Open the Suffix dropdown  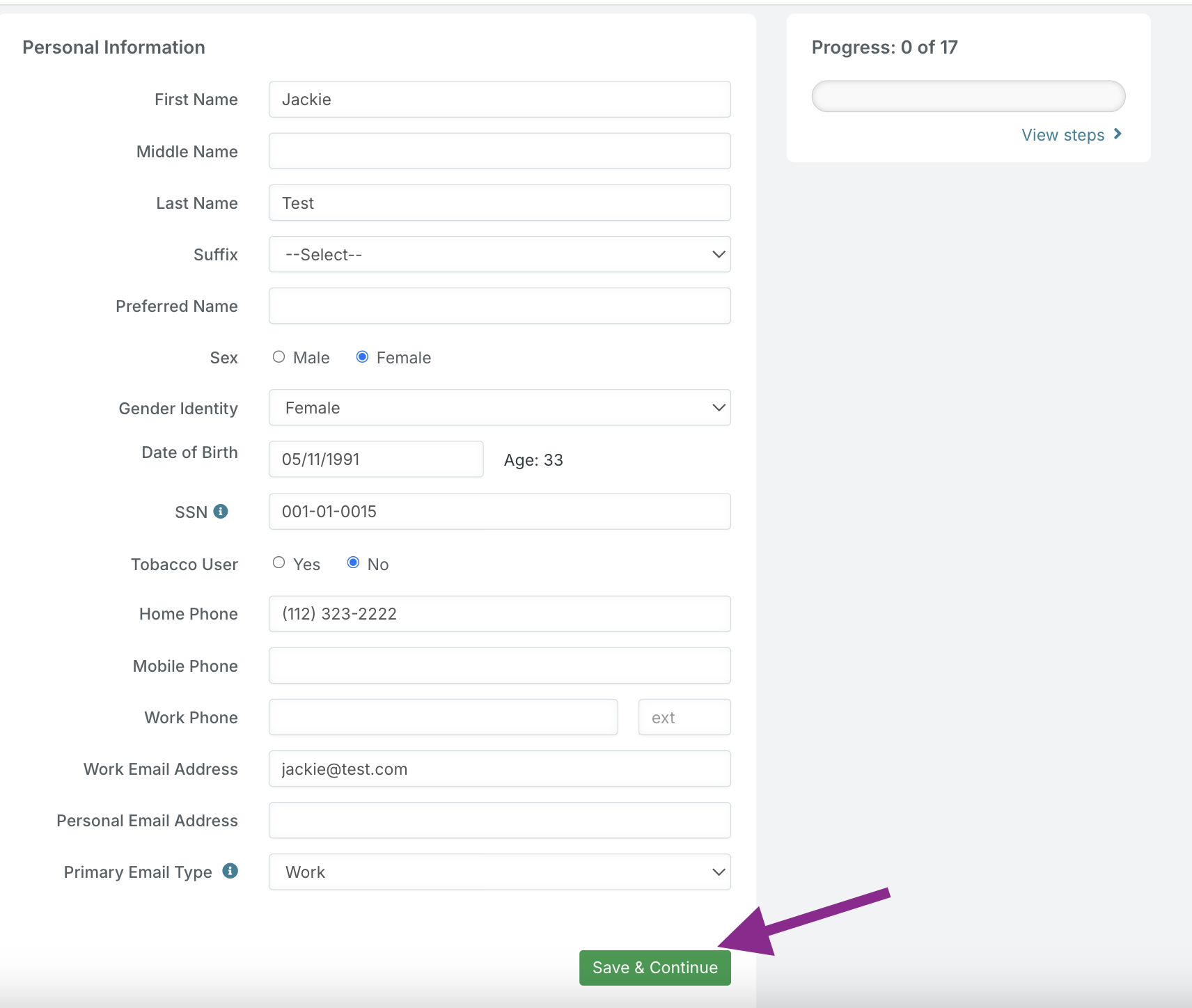click(499, 255)
